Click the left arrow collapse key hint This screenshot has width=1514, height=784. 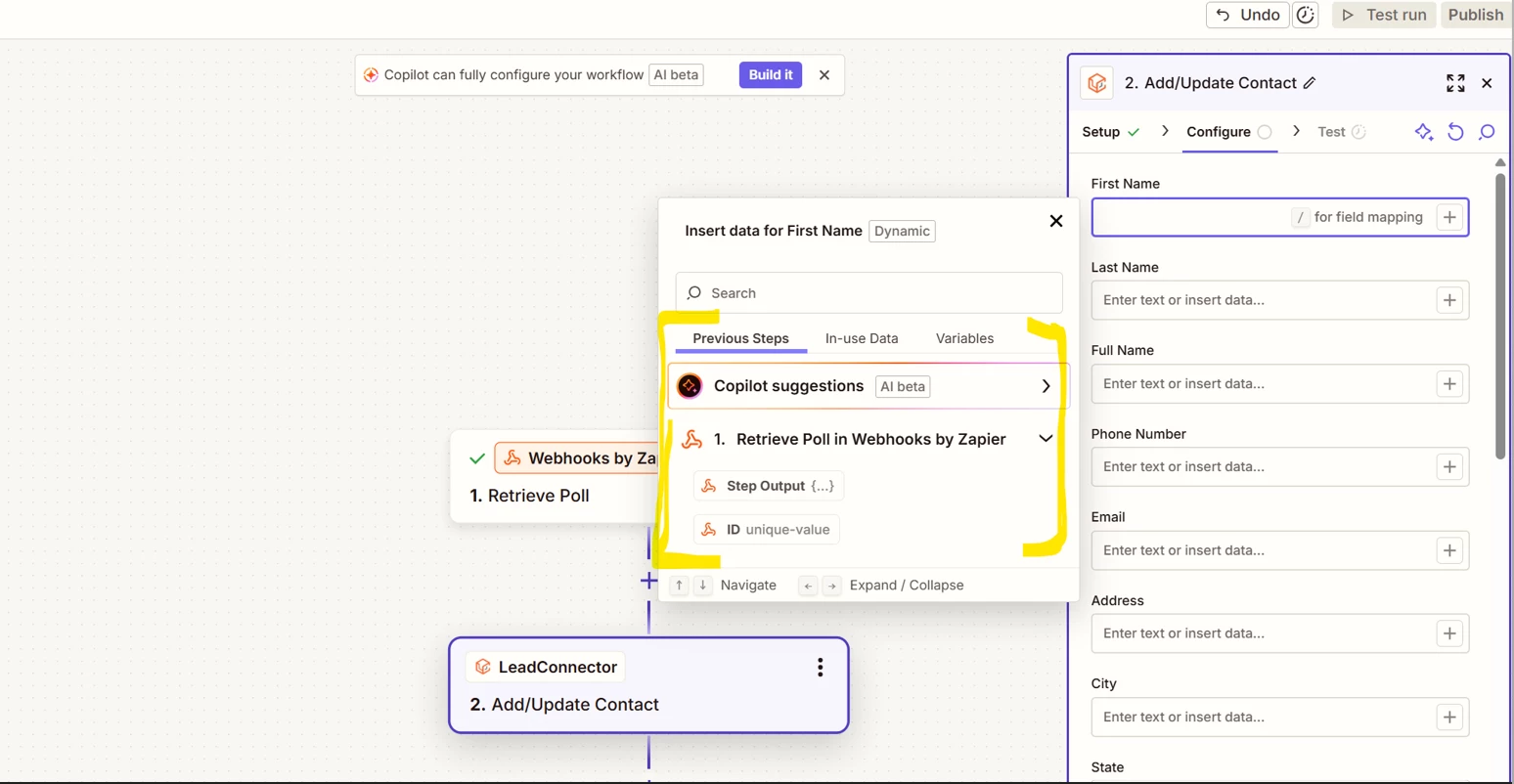click(808, 586)
